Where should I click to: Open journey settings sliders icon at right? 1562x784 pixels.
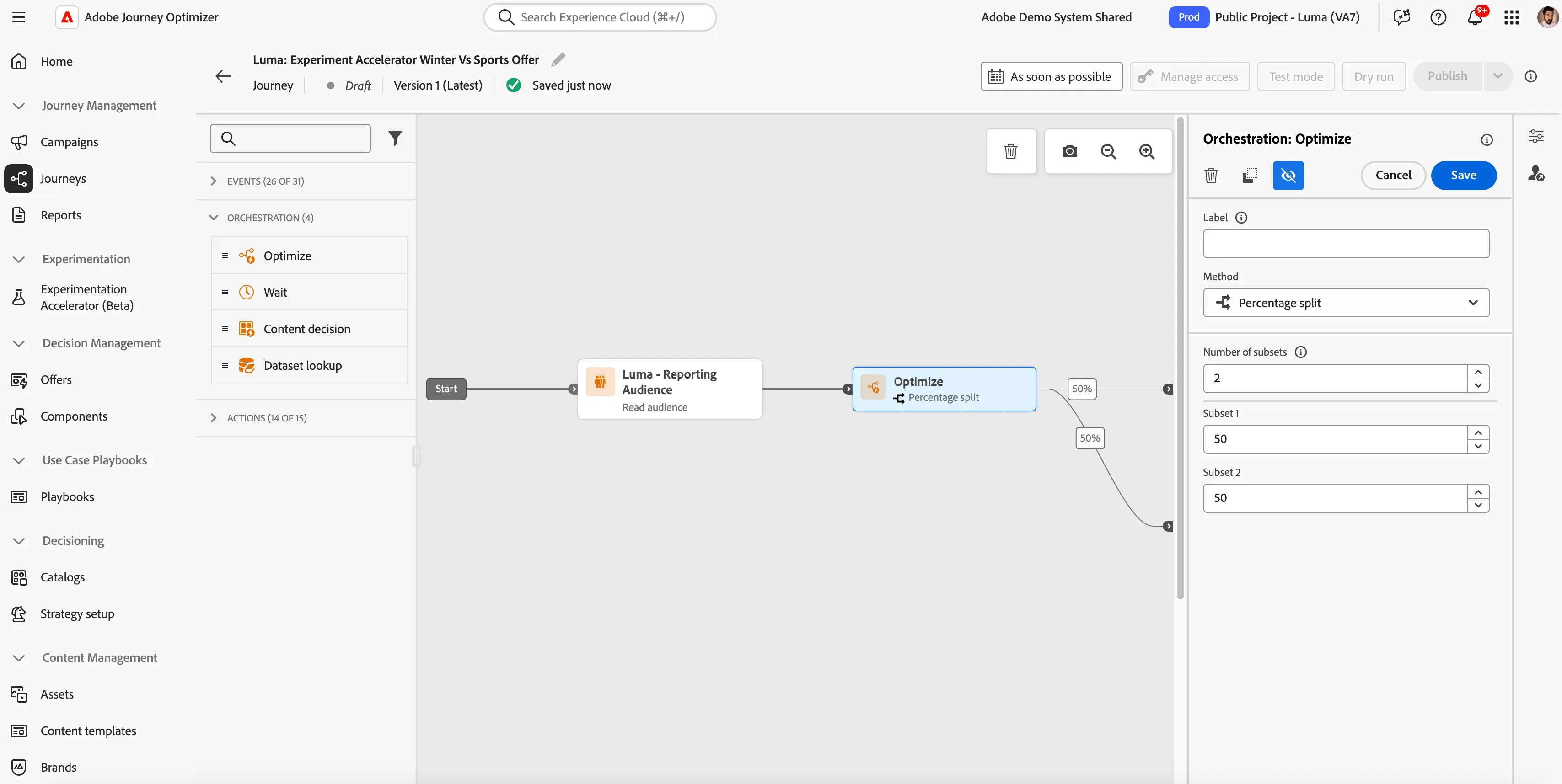[x=1536, y=136]
